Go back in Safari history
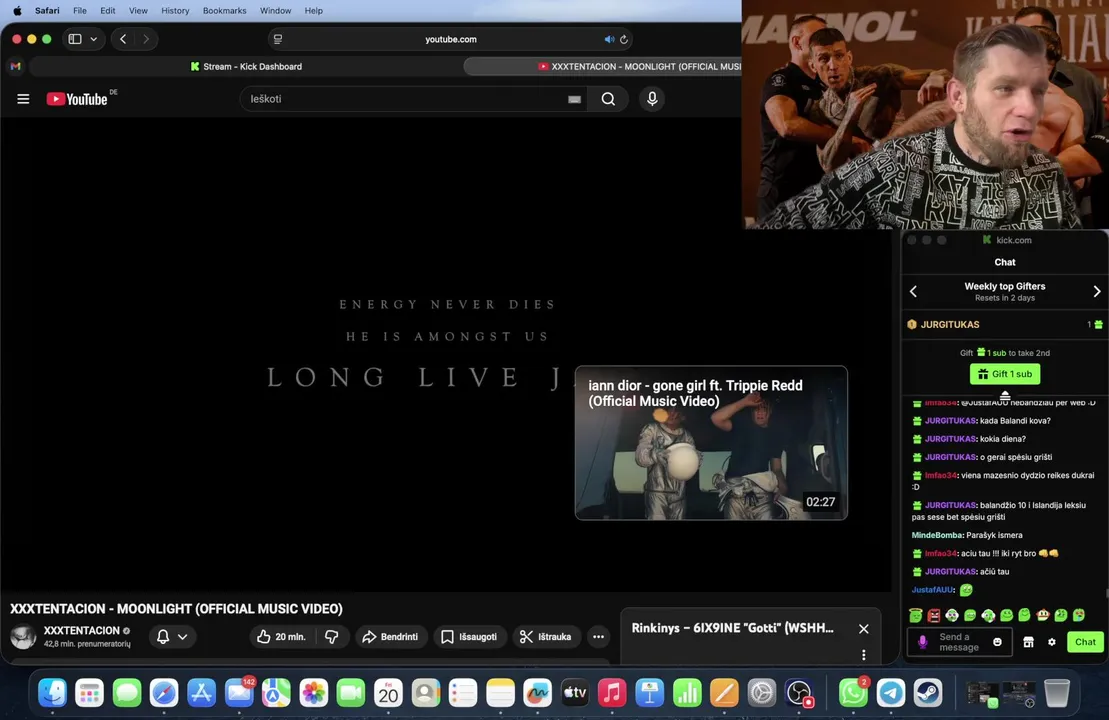Image resolution: width=1109 pixels, height=720 pixels. click(123, 39)
